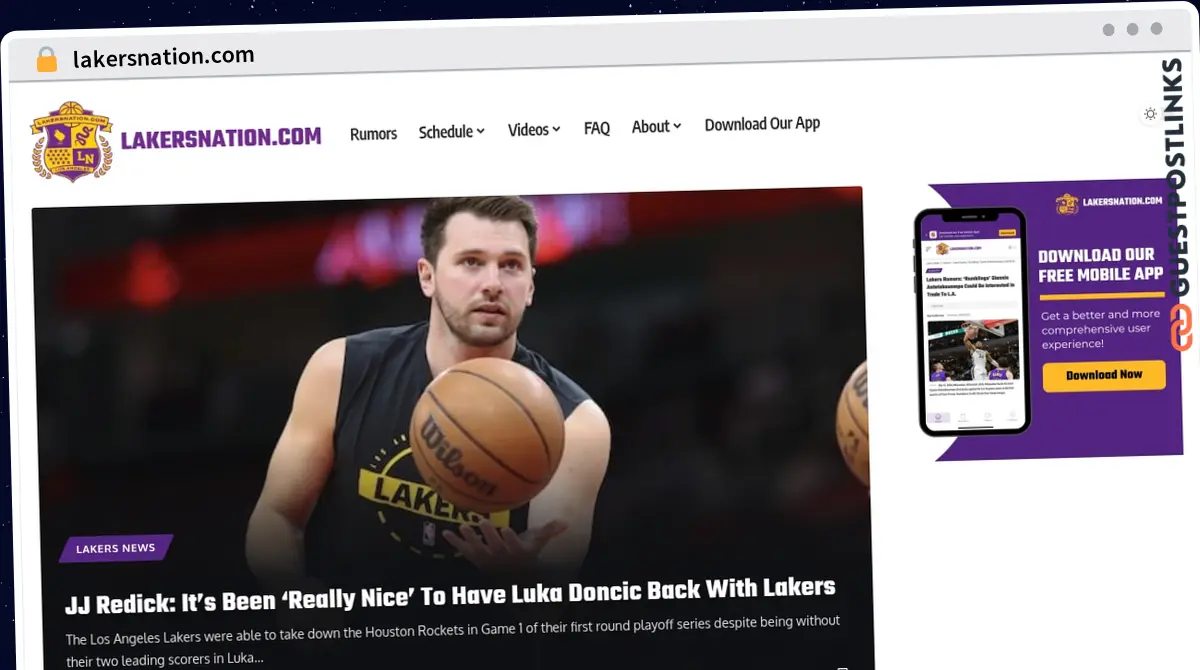Click the padlock icon in the address bar

47,60
